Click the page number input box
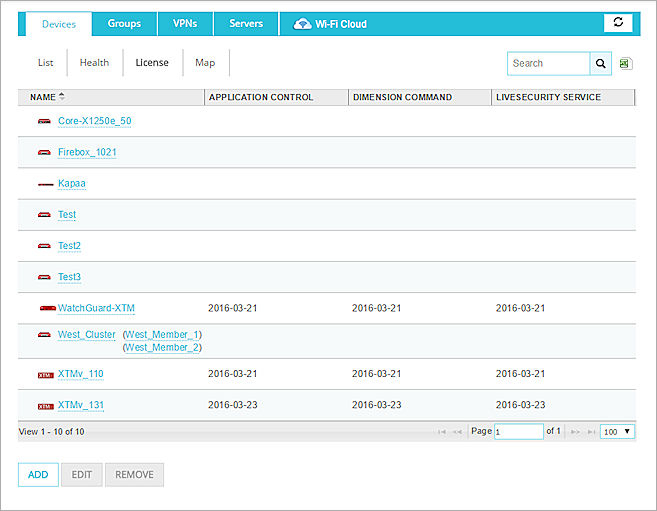 pos(518,431)
